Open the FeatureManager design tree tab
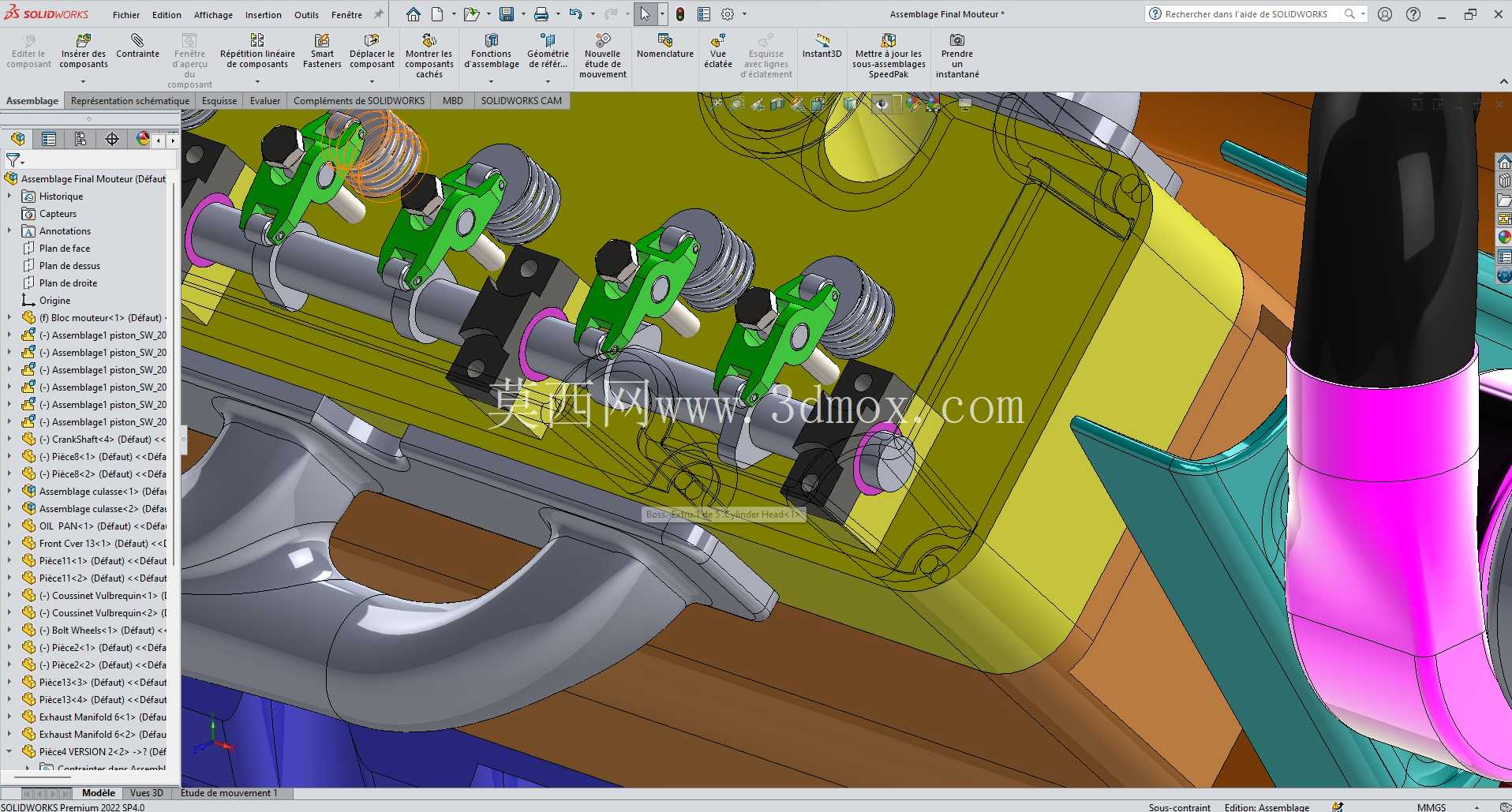This screenshot has height=812, width=1512. coord(17,139)
